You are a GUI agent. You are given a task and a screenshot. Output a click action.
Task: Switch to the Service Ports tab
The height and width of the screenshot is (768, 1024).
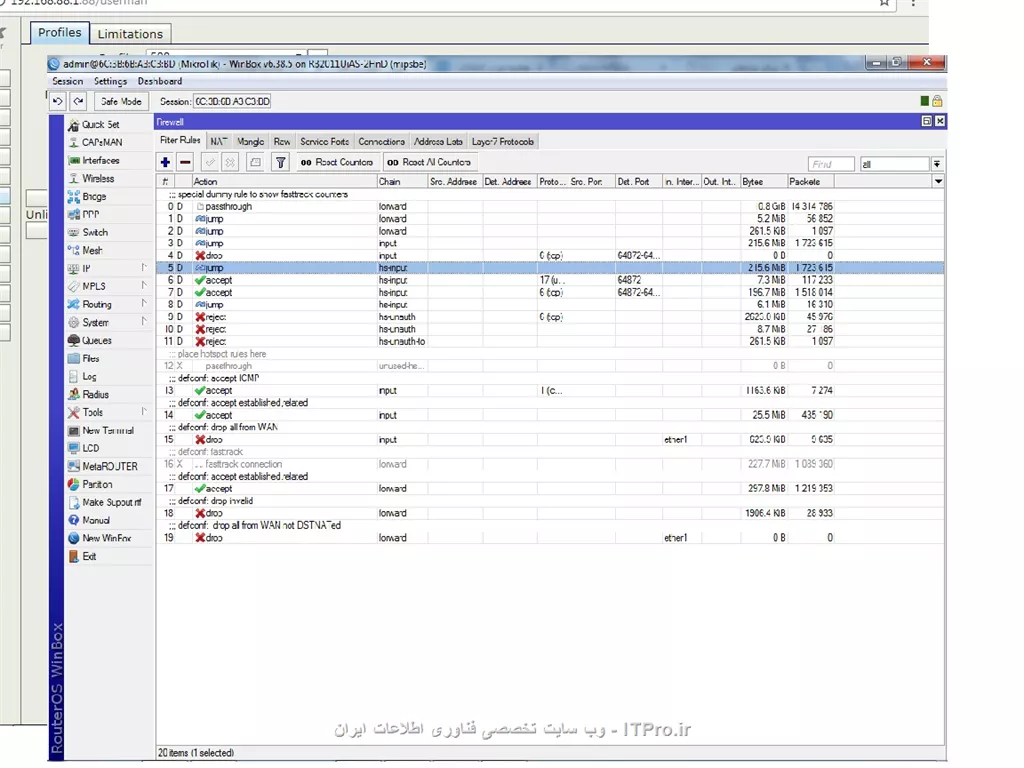[x=325, y=142]
